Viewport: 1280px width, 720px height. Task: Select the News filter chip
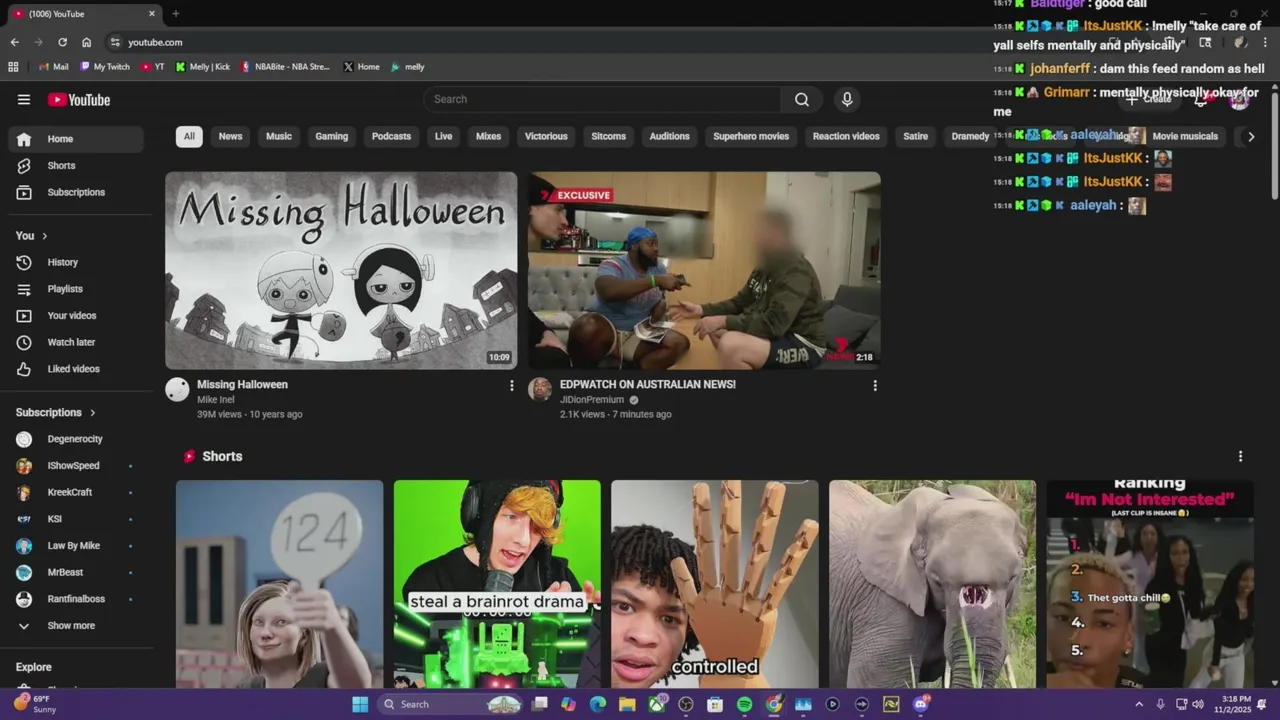tap(230, 137)
